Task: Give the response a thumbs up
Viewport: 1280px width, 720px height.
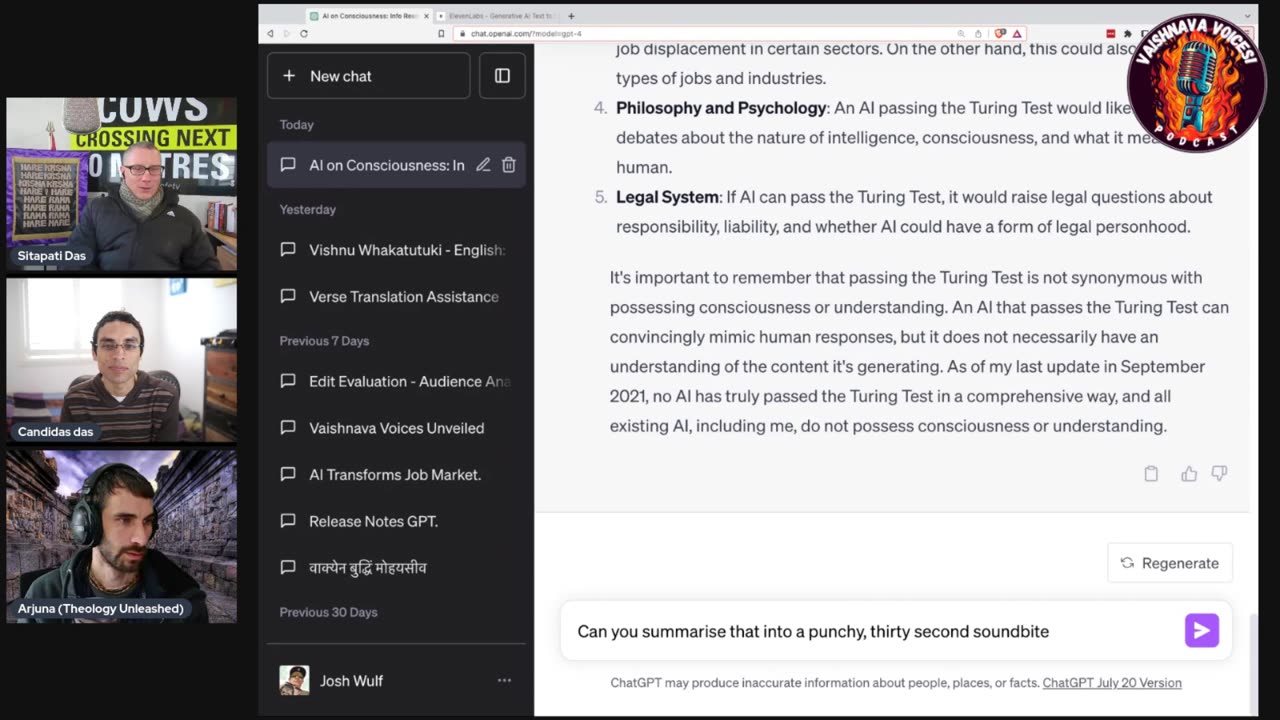Action: [1189, 474]
